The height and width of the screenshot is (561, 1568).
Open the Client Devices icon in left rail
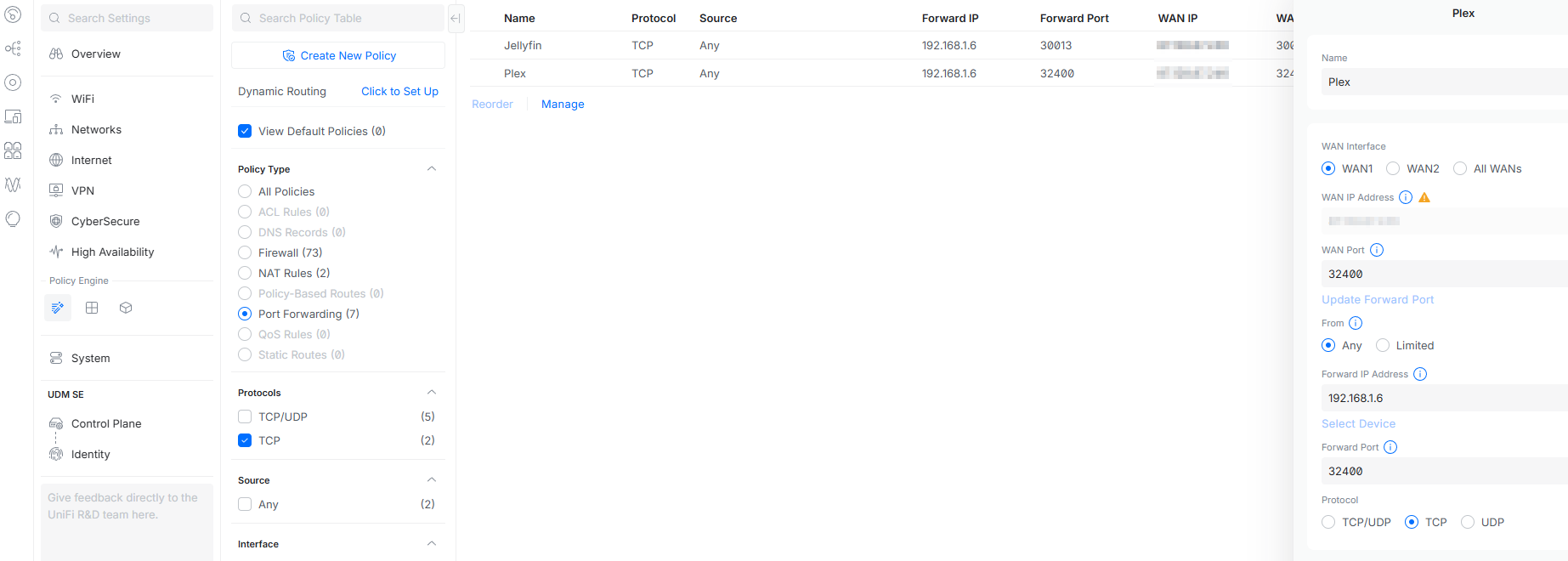tap(13, 116)
